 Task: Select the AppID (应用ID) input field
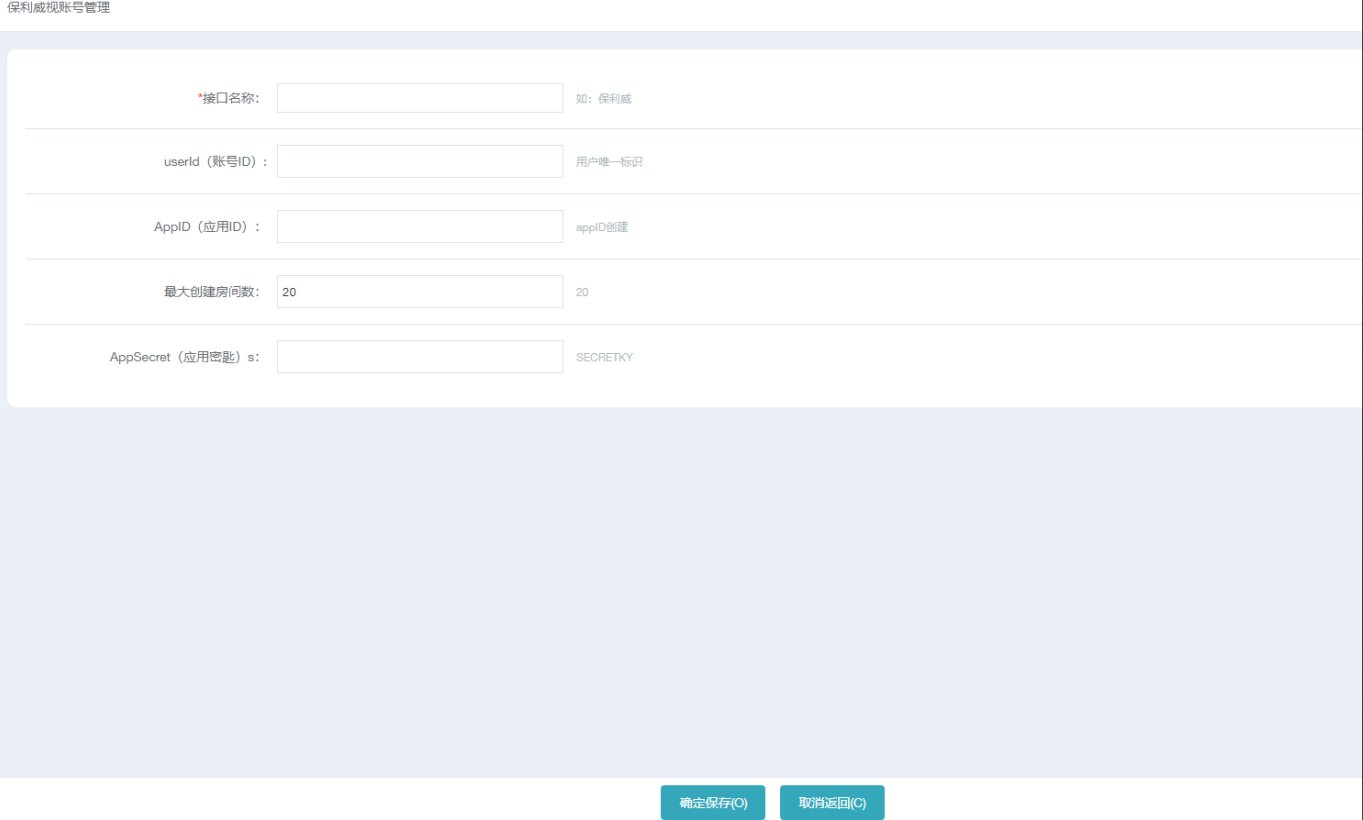420,226
